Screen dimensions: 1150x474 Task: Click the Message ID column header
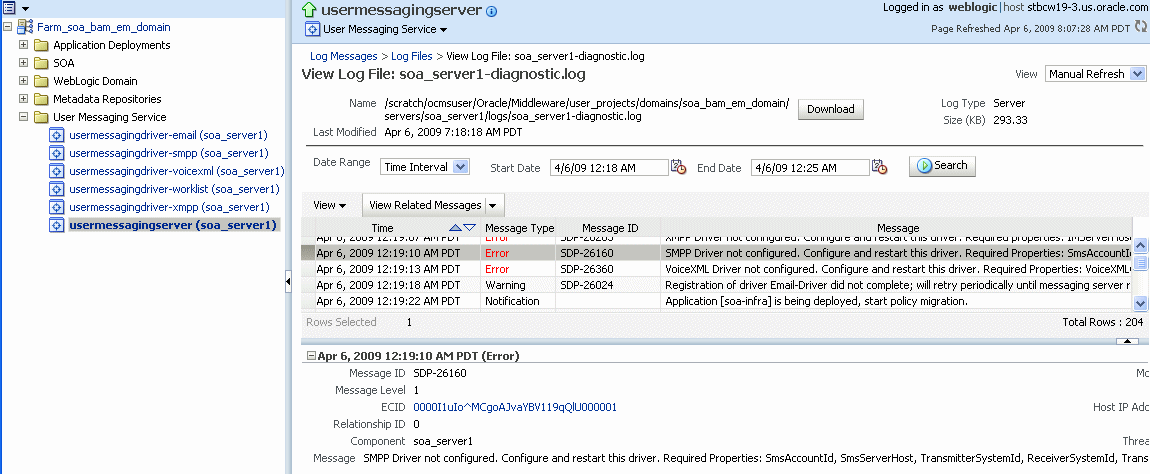click(x=609, y=228)
